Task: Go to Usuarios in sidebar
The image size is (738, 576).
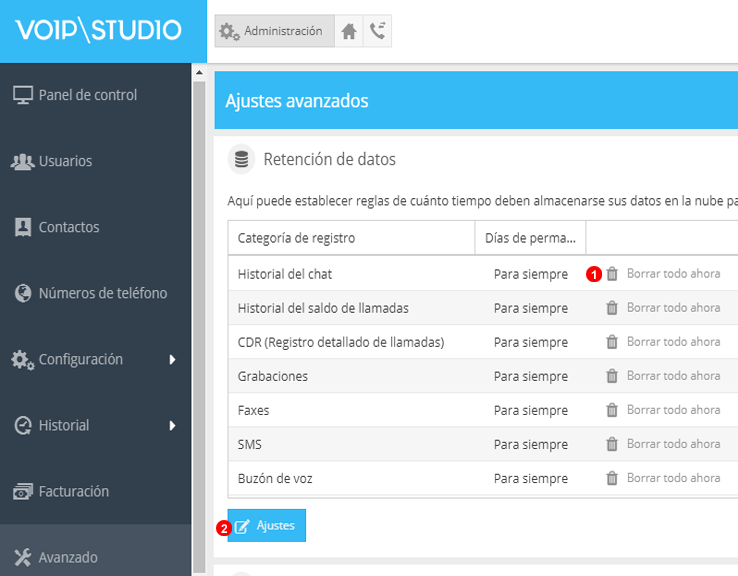Action: click(x=65, y=161)
